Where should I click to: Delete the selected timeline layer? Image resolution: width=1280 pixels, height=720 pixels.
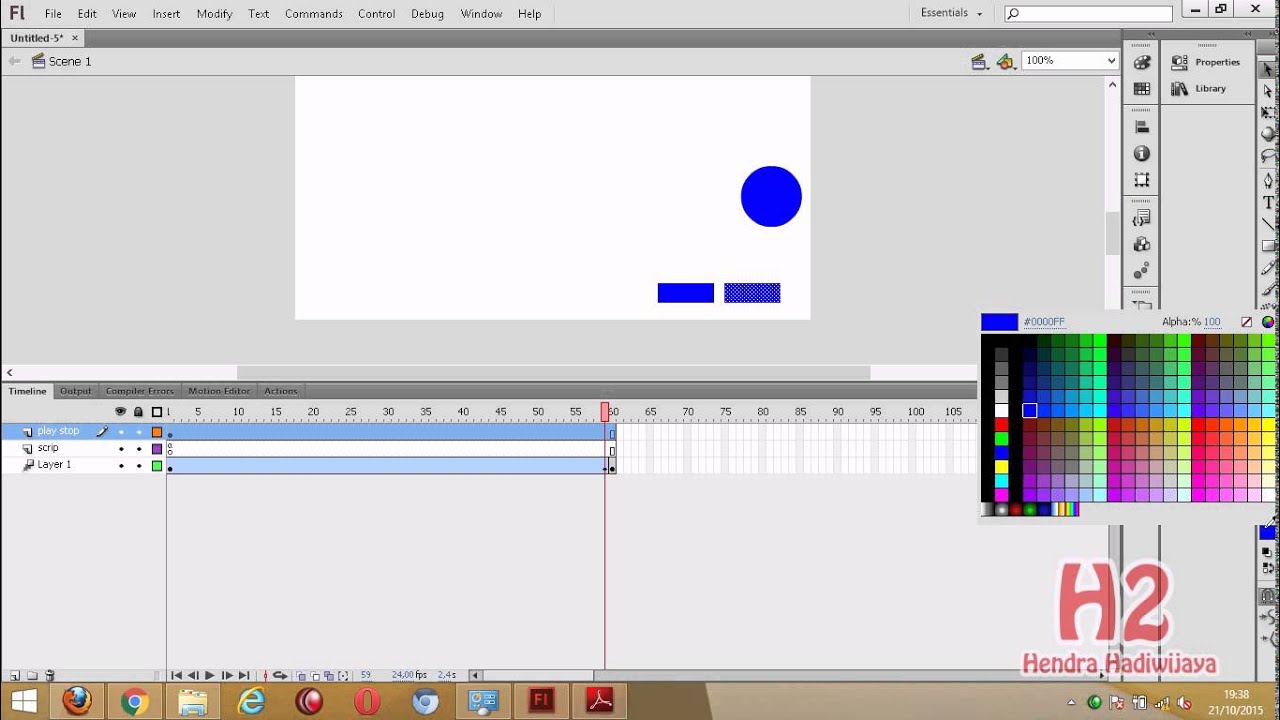coord(50,676)
